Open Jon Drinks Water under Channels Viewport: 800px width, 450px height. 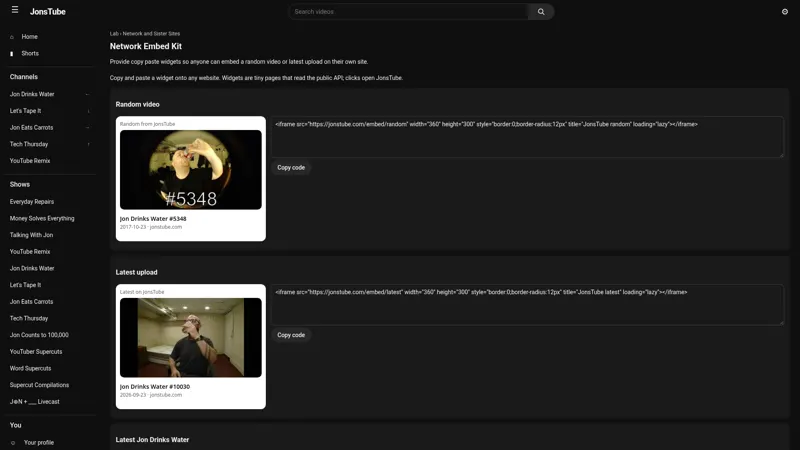(32, 94)
